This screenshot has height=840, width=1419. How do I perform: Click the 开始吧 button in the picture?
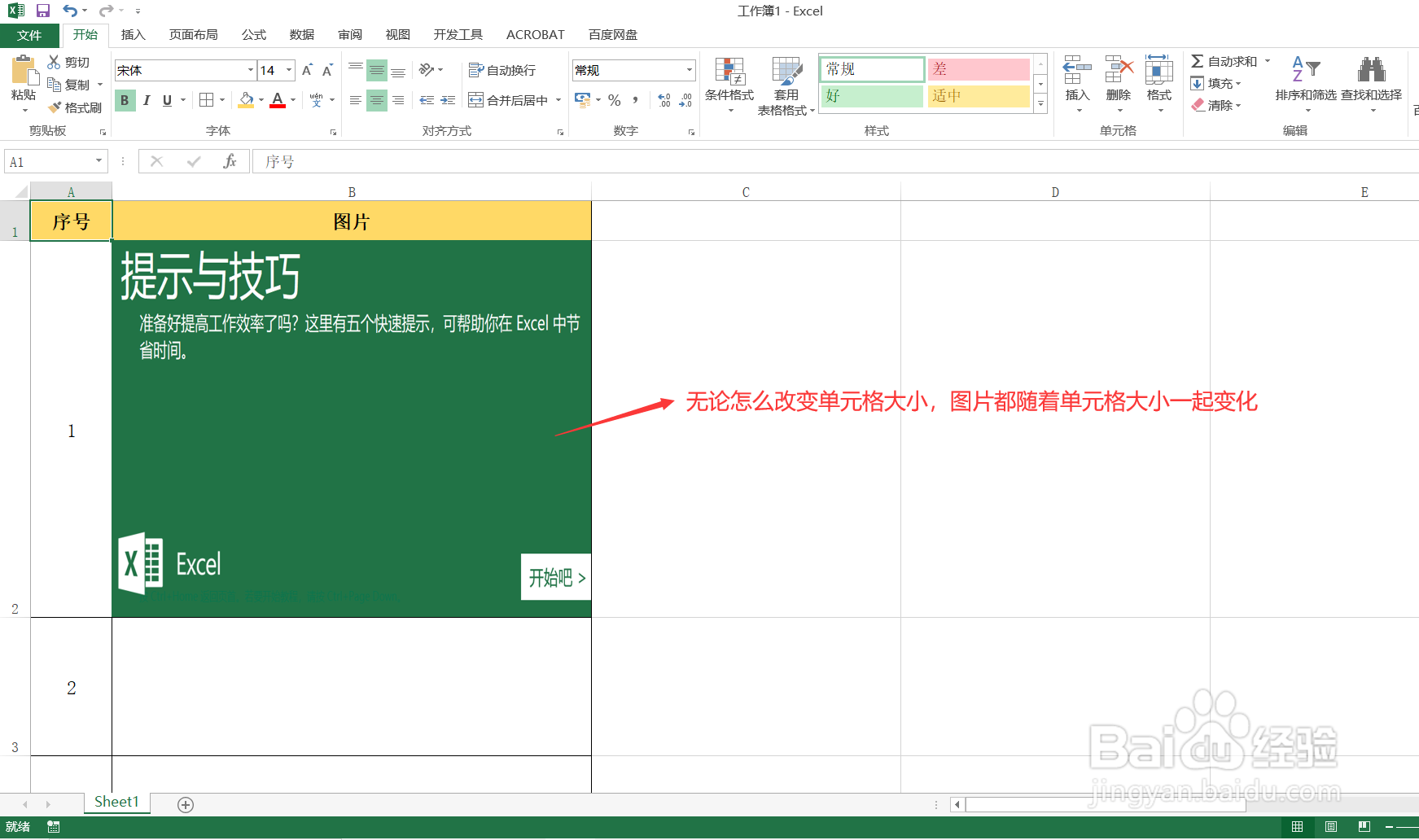point(556,577)
